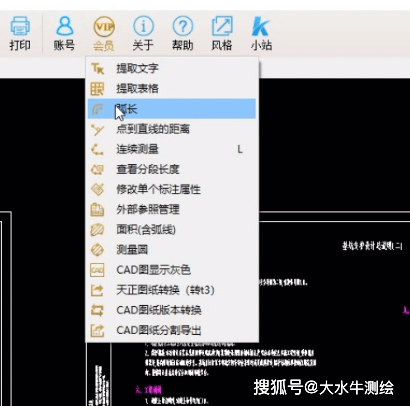Click the 面积(含弧线) icon

coord(97,230)
